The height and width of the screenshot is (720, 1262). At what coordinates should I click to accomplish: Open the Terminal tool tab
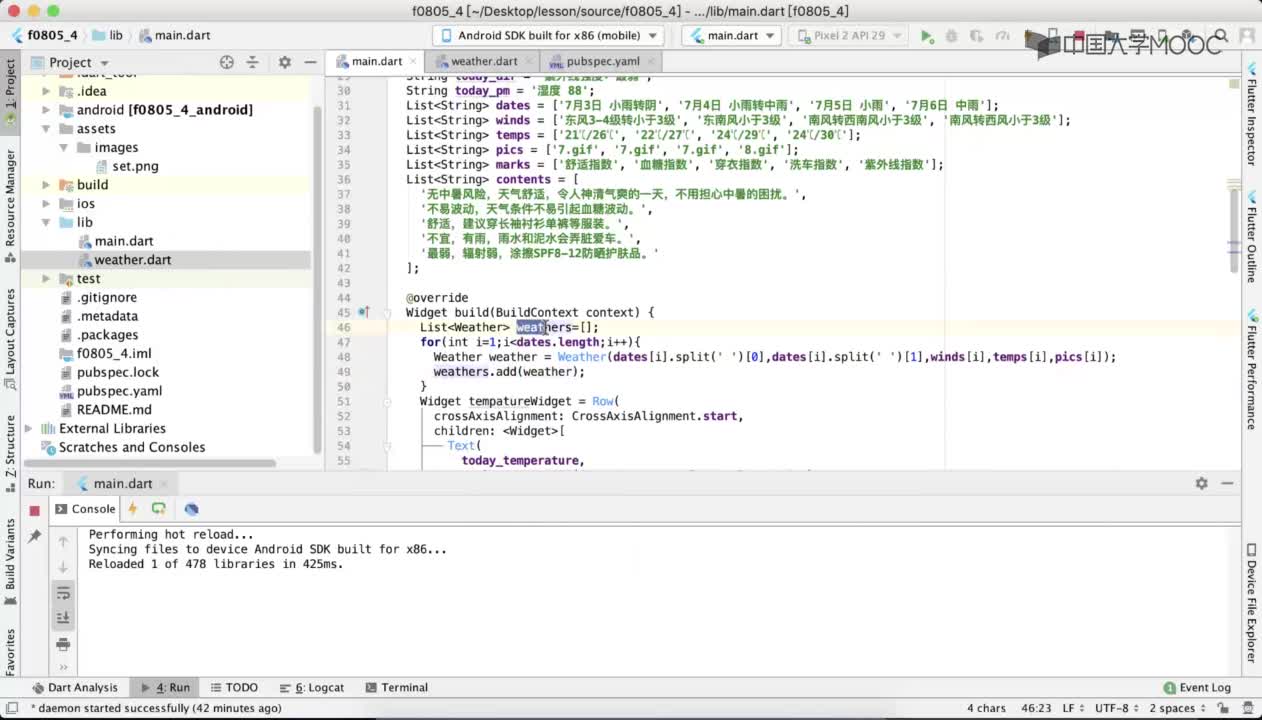397,687
